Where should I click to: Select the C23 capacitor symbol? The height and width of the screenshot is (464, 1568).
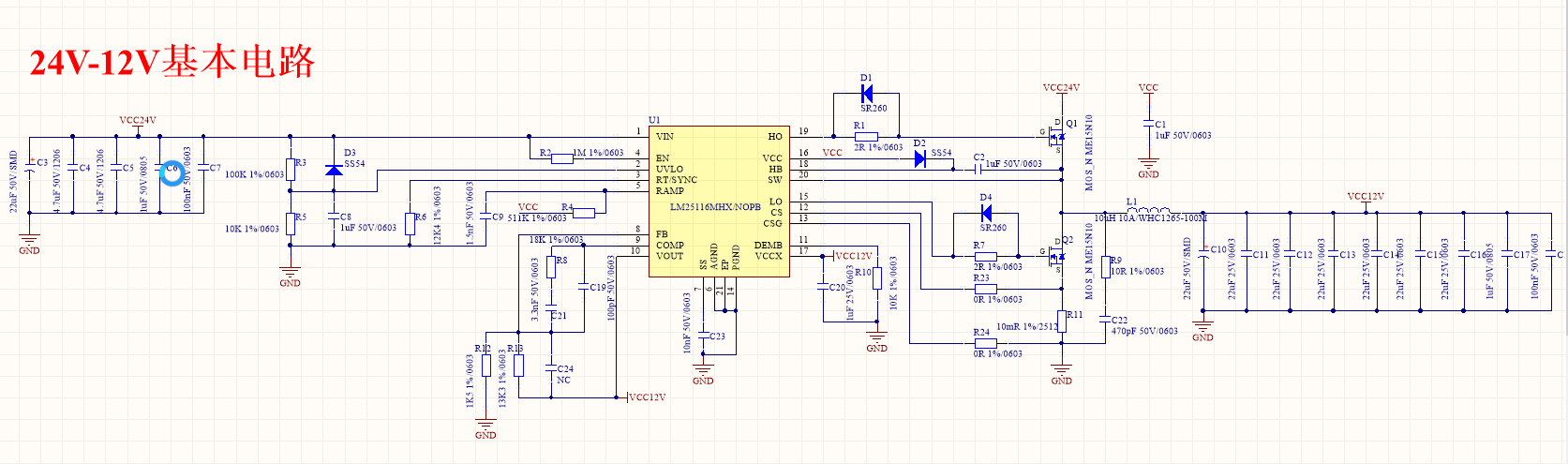point(703,336)
